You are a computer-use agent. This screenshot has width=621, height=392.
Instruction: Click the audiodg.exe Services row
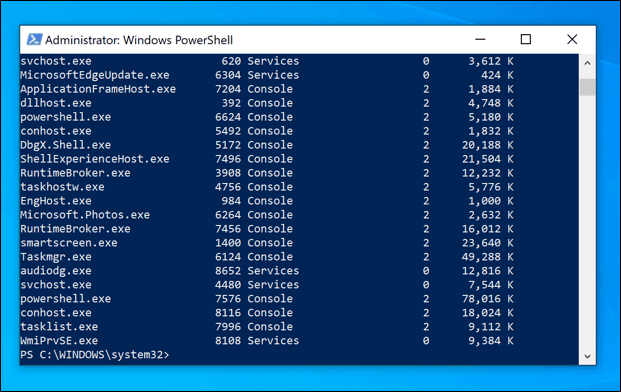(267, 271)
